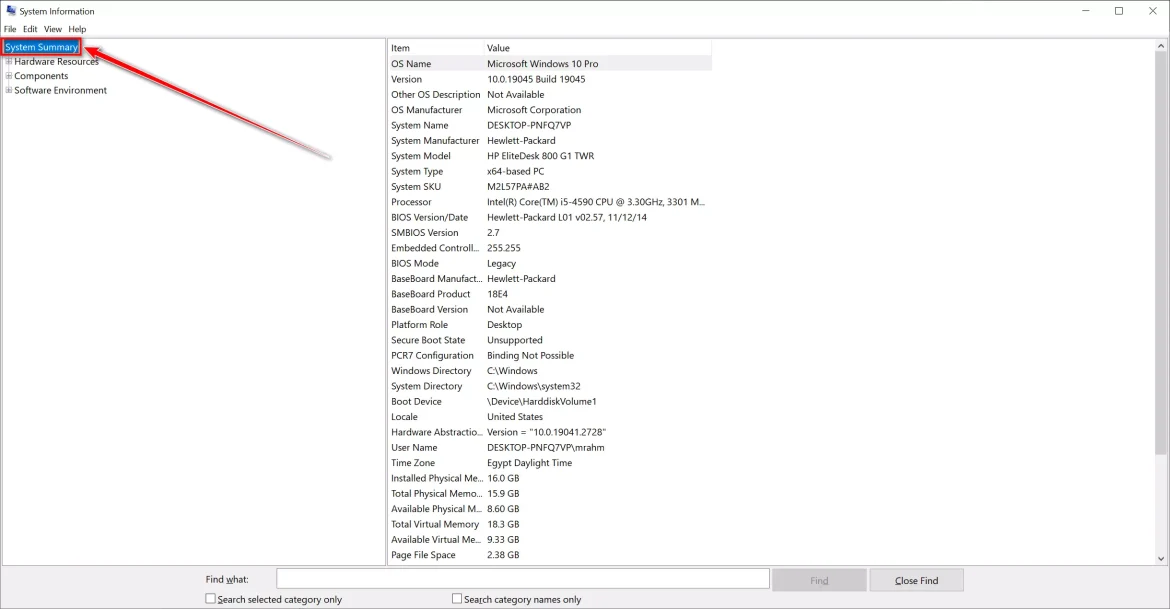
Task: Click value Binding Not Possible
Action: coord(531,355)
